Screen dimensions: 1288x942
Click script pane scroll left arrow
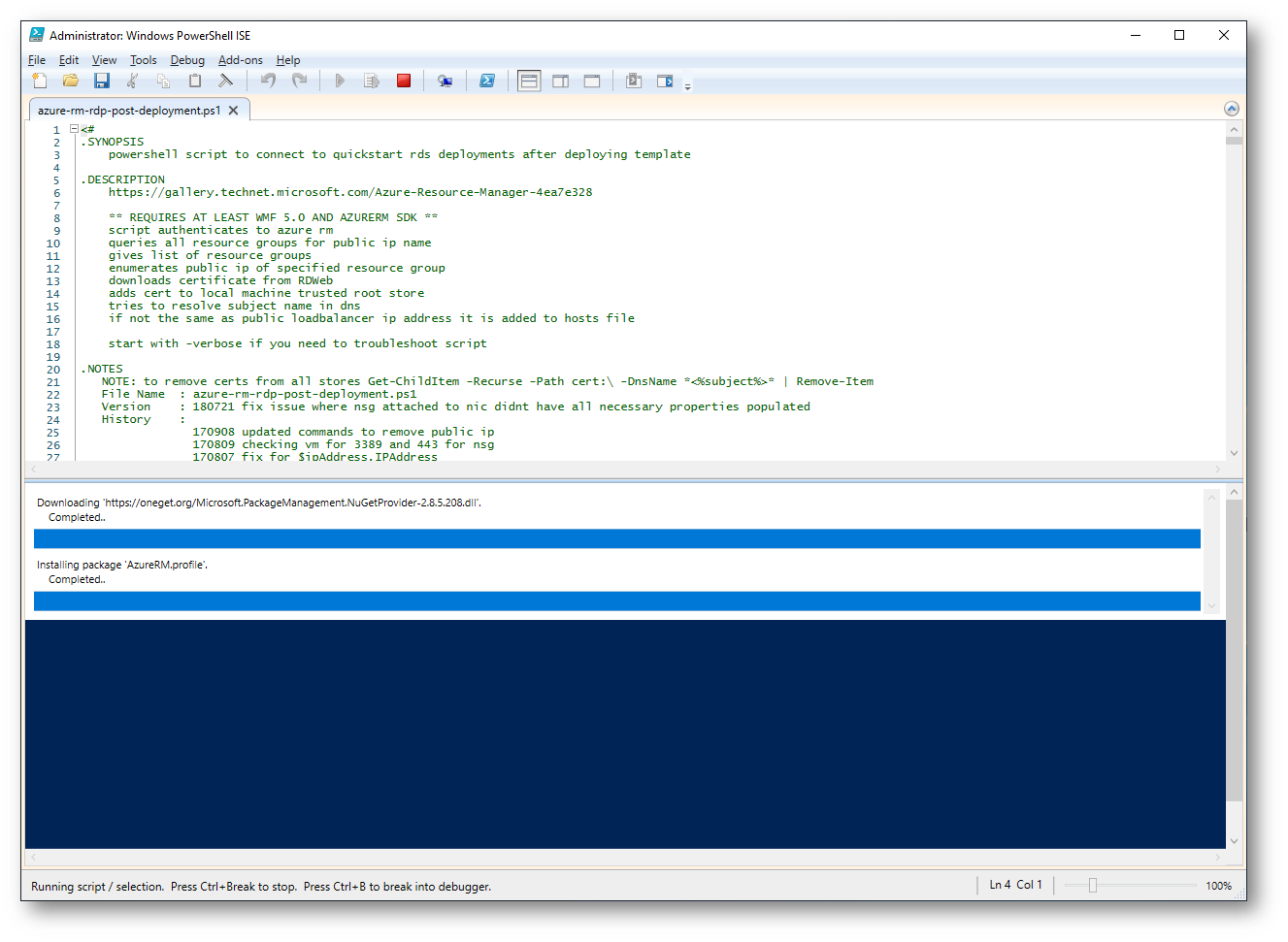(34, 469)
